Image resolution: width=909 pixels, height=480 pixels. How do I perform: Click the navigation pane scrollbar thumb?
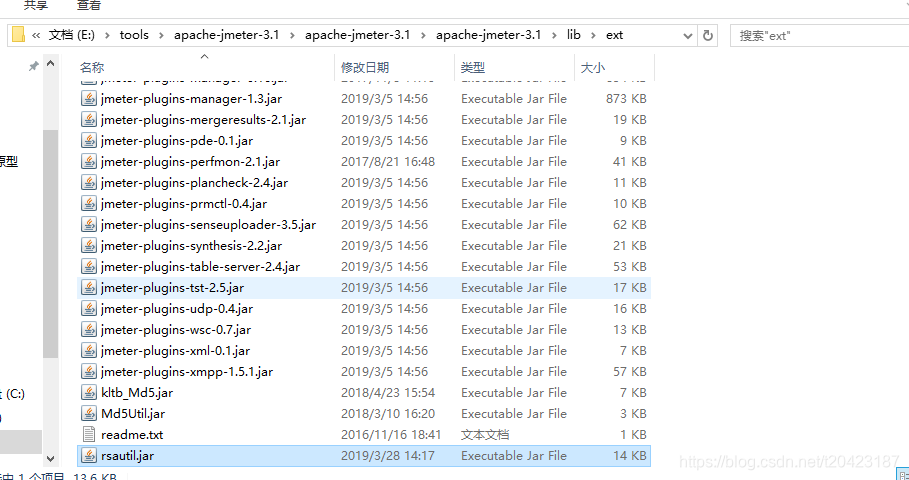(x=50, y=243)
